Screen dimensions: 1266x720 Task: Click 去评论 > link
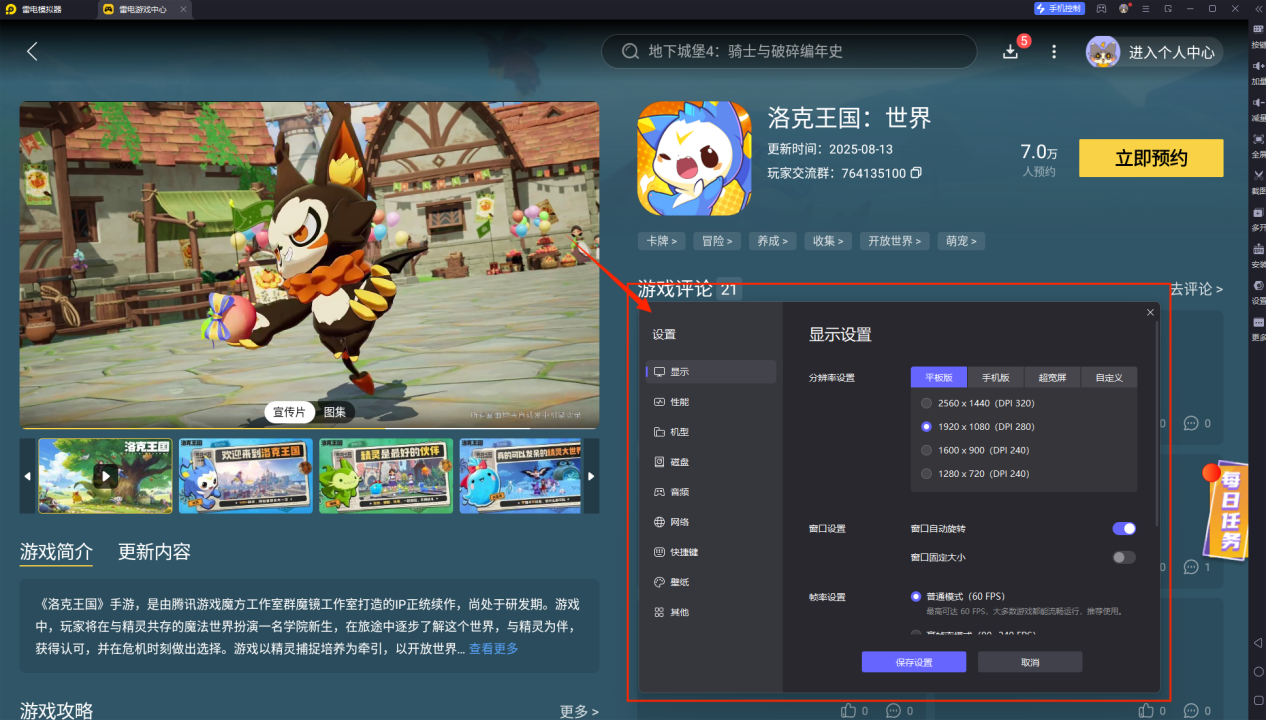pos(1196,289)
